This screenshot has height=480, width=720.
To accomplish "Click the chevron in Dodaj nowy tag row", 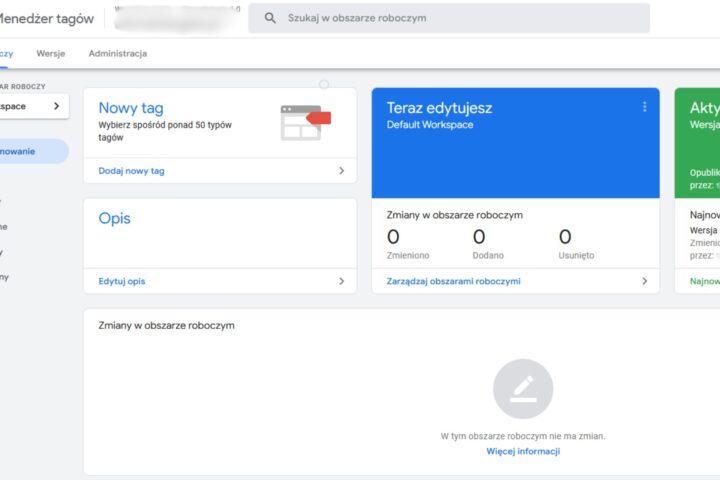I will (x=341, y=171).
